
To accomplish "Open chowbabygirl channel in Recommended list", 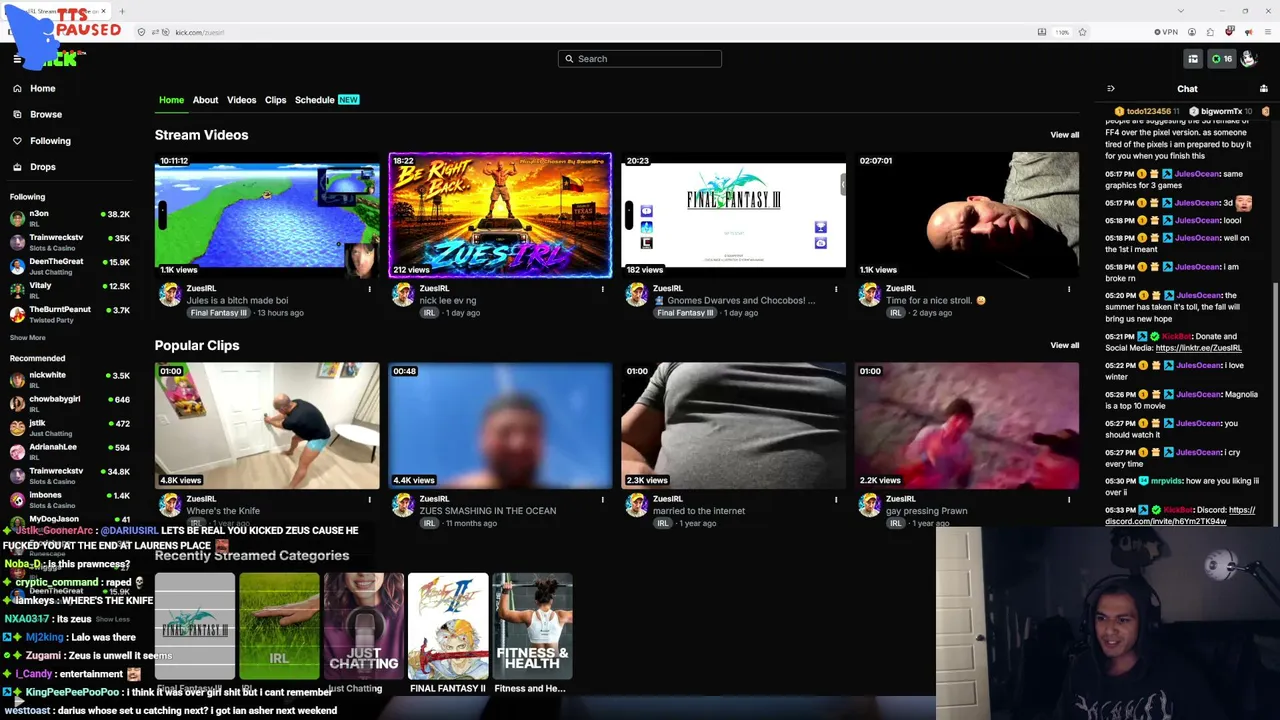I will [x=70, y=403].
